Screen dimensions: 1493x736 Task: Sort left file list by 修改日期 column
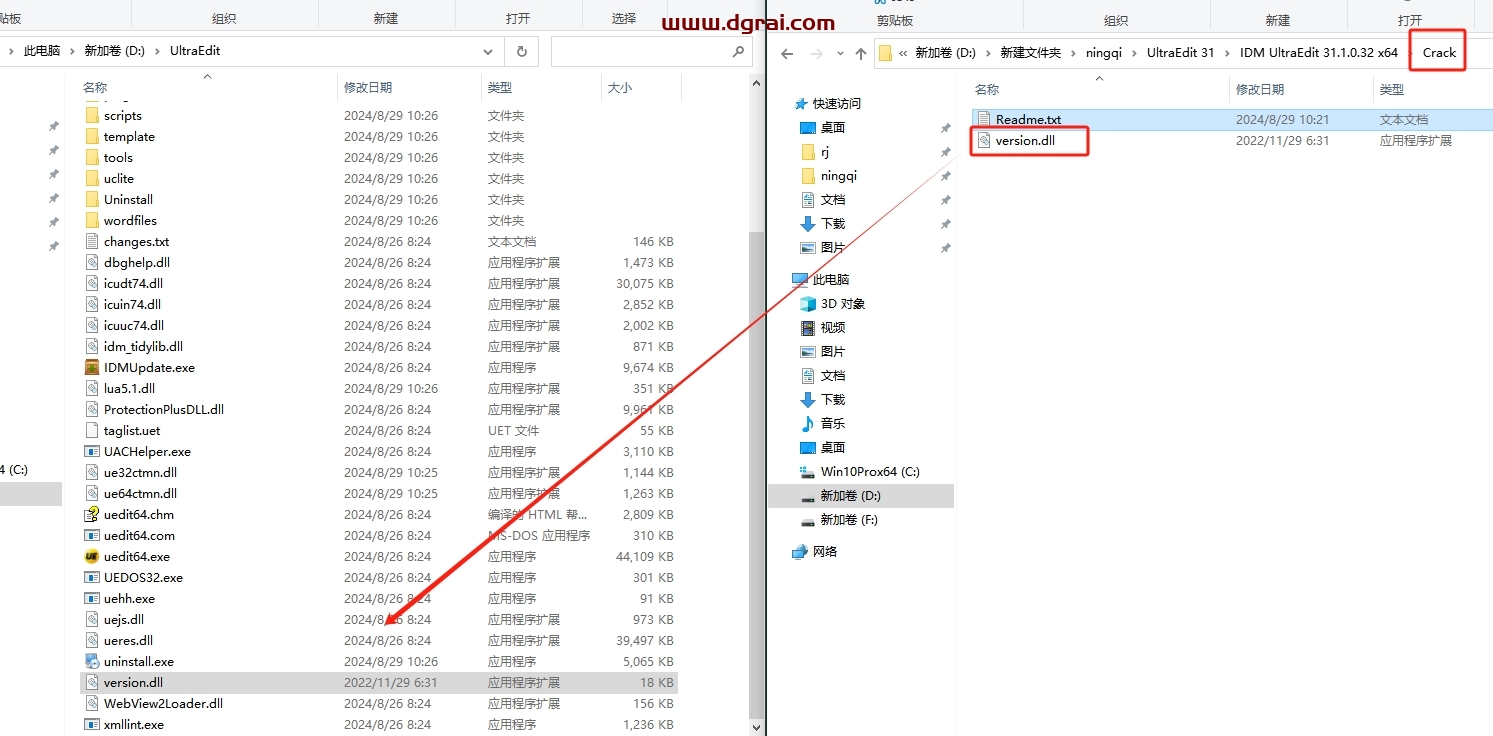click(x=368, y=88)
